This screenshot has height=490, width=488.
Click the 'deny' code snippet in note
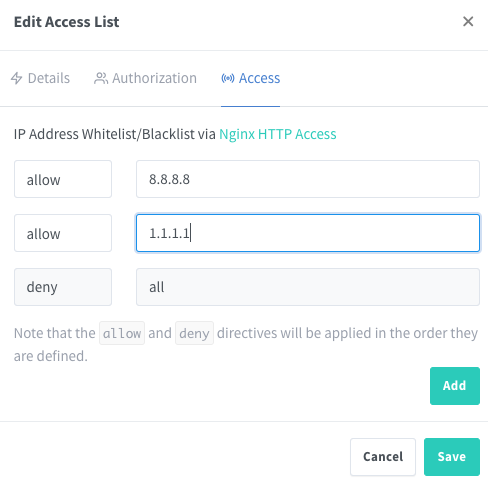[194, 333]
